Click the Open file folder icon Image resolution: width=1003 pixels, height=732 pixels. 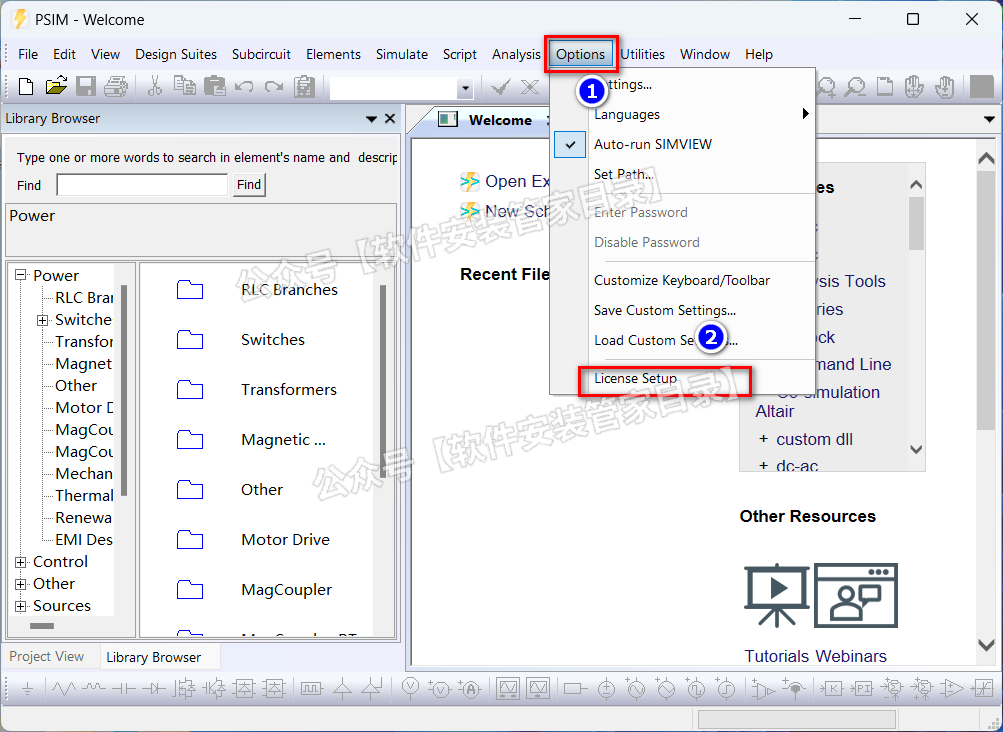tap(56, 86)
